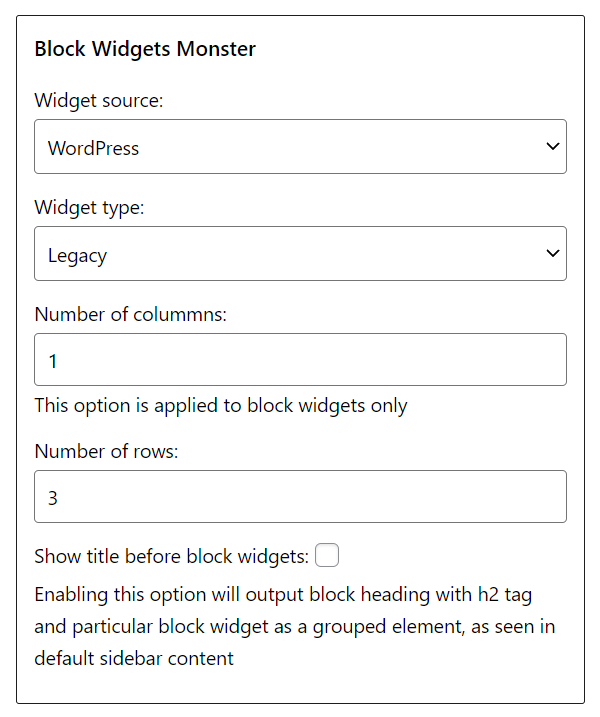
Task: Focus the Number of colummns input field
Action: coord(300,360)
